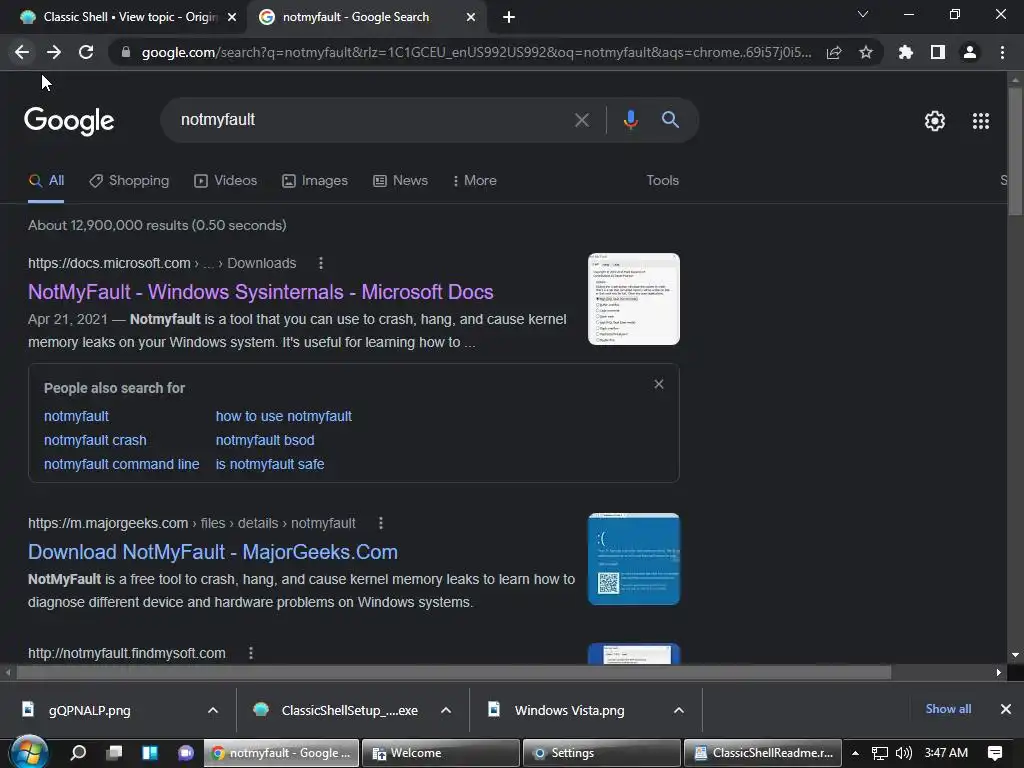Click into the notmyfault search field
Viewport: 1024px width, 768px height.
coord(370,120)
